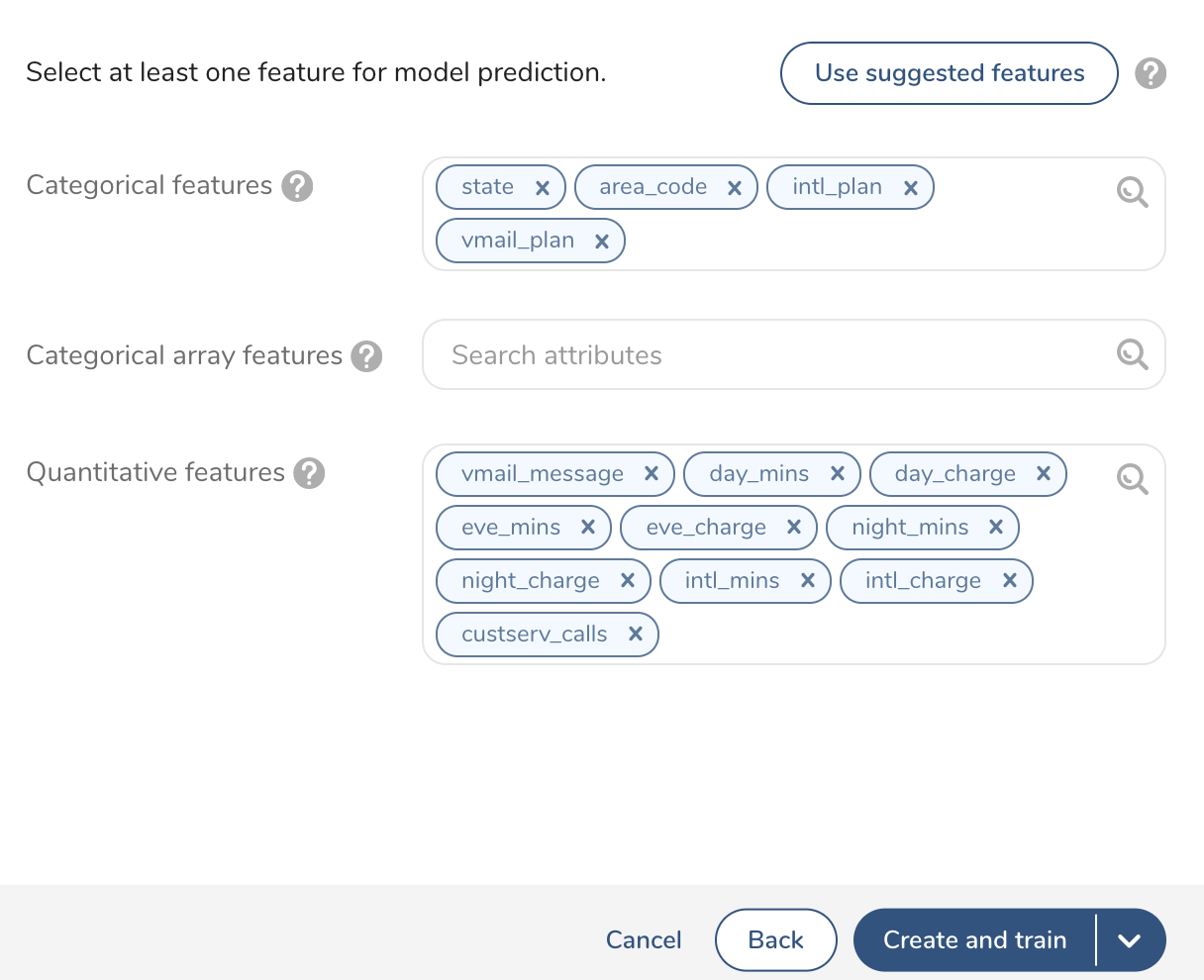Click help icon beside Use suggested features
The width and height of the screenshot is (1204, 980).
(1150, 73)
